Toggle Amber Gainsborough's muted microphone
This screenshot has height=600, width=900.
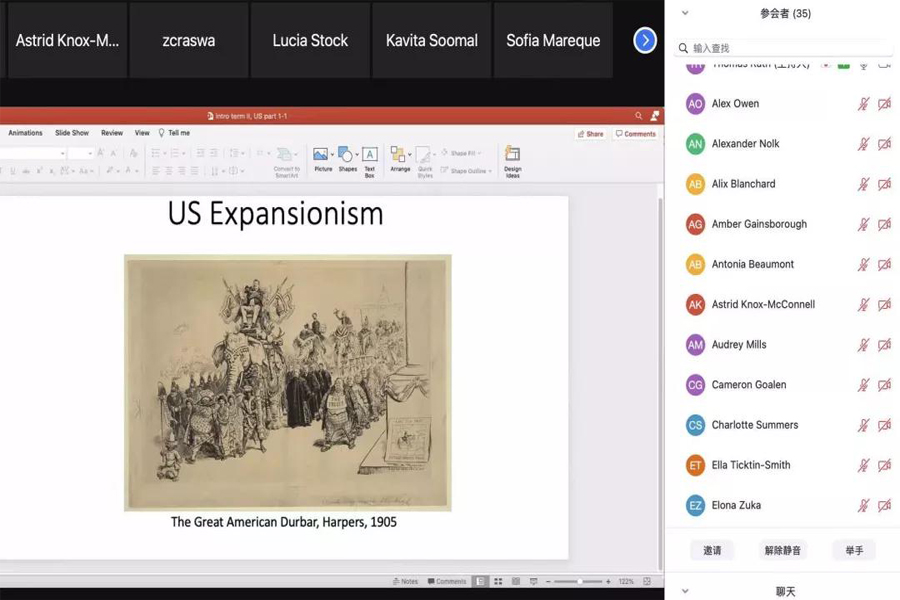tap(863, 224)
